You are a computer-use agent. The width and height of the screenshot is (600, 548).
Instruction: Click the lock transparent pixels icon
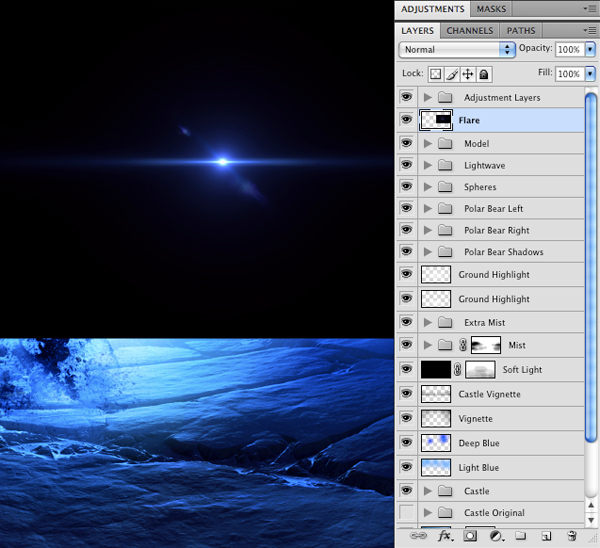(x=435, y=74)
